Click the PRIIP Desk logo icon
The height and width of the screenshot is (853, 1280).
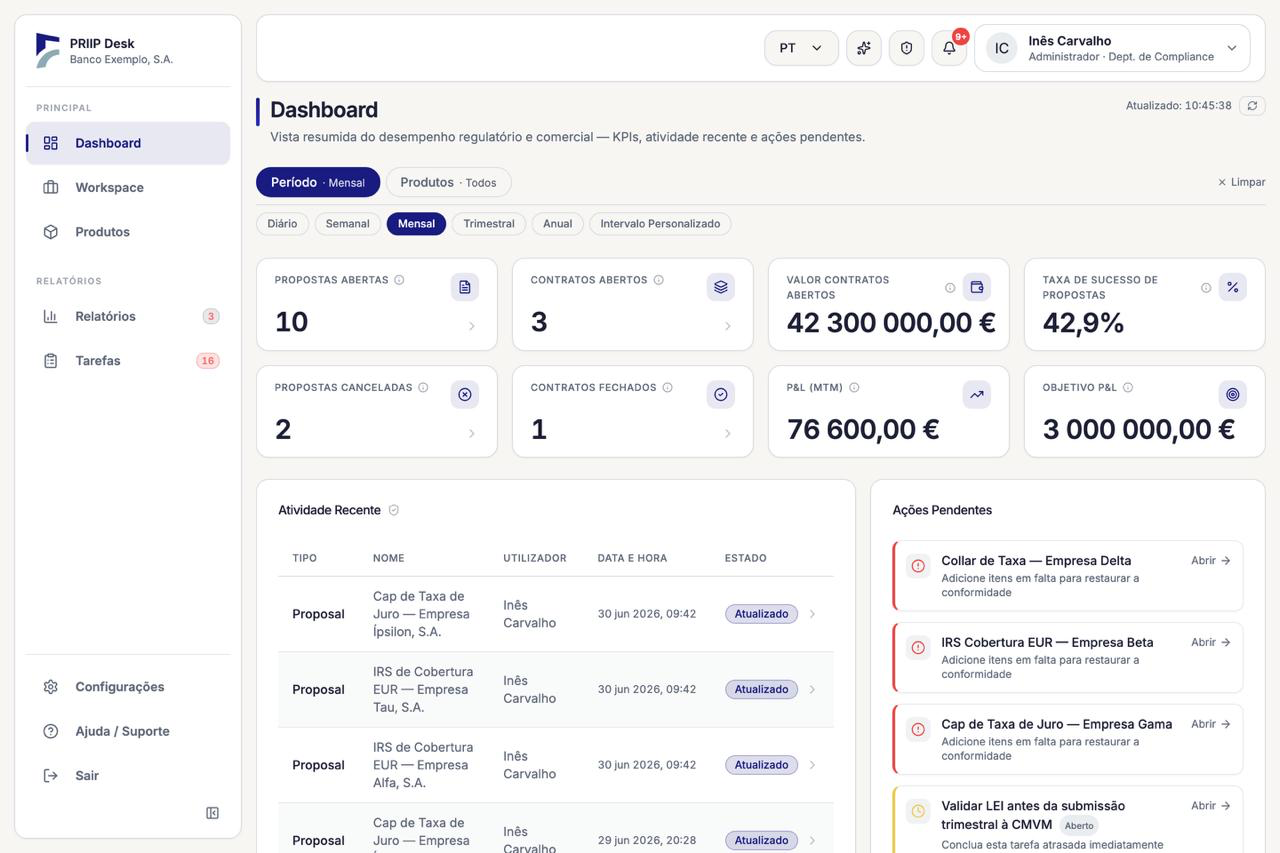coord(47,50)
